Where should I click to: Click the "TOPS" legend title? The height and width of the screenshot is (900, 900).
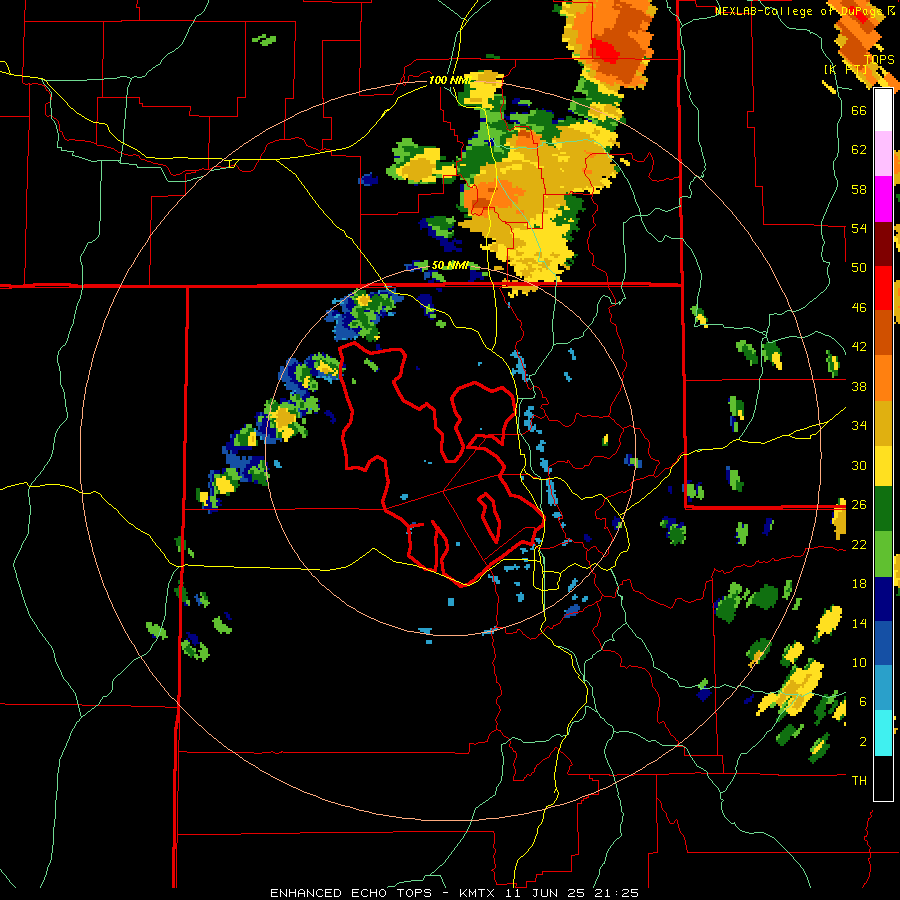point(880,60)
